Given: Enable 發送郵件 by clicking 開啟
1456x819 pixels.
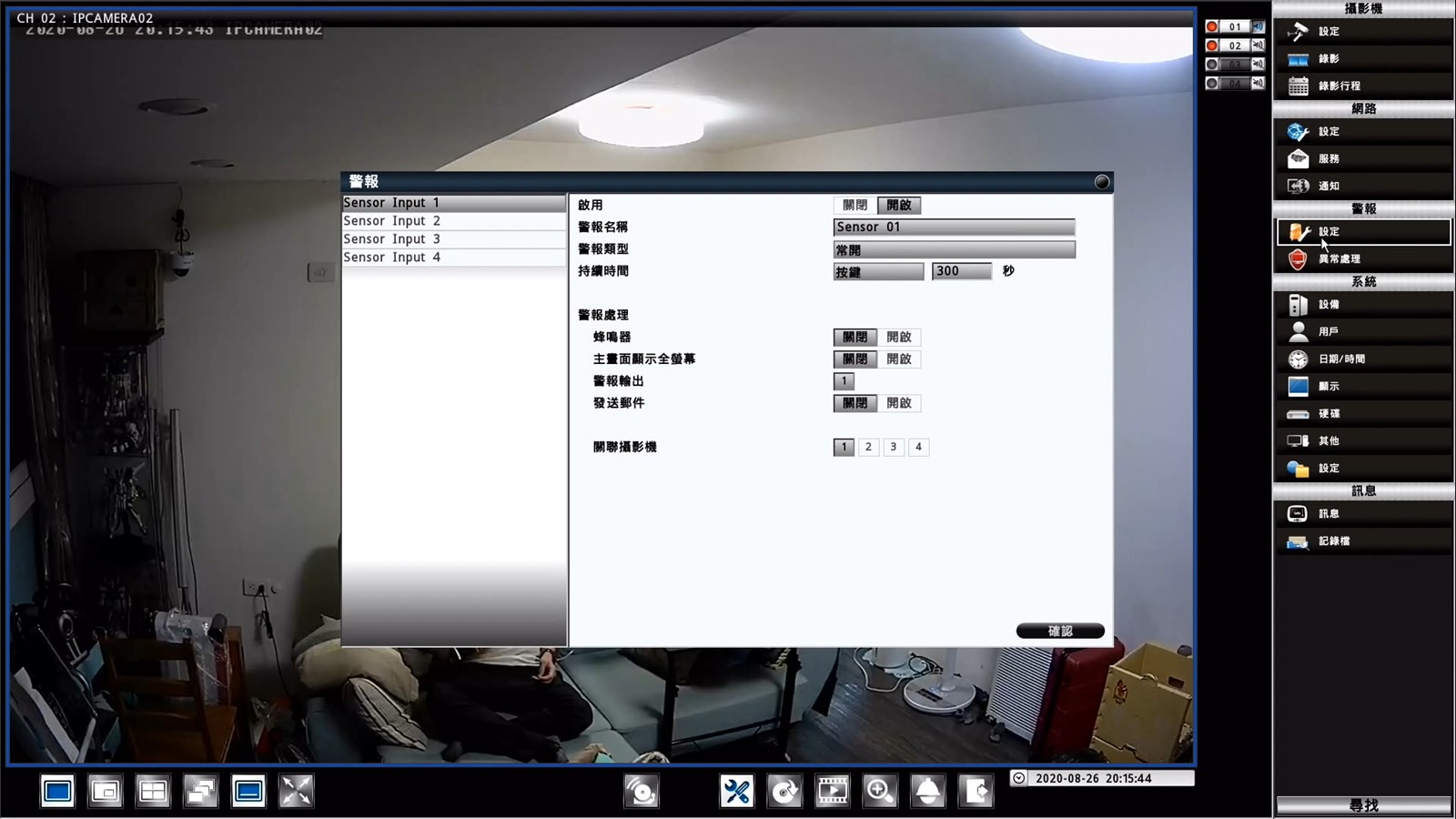Looking at the screenshot, I should [899, 403].
